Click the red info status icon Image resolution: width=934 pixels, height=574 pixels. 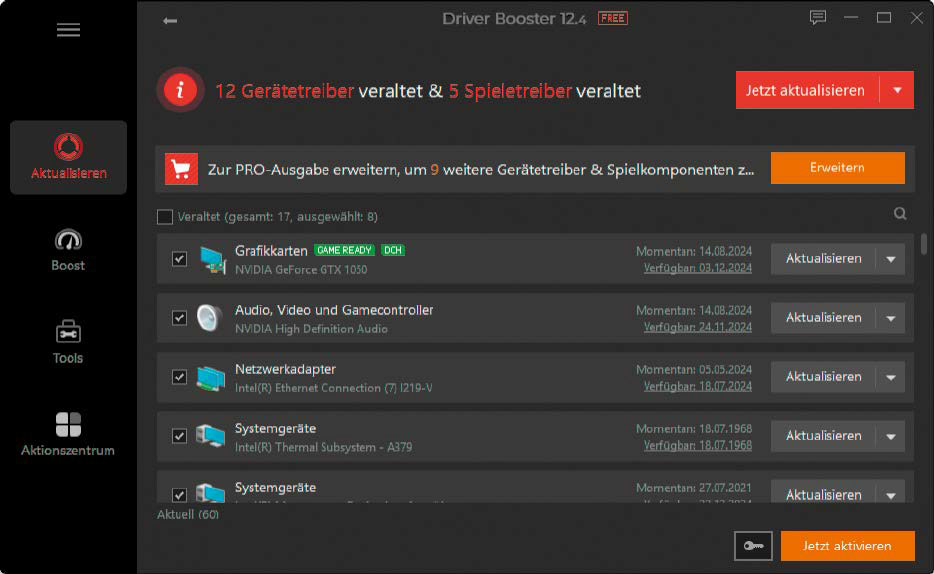click(180, 90)
